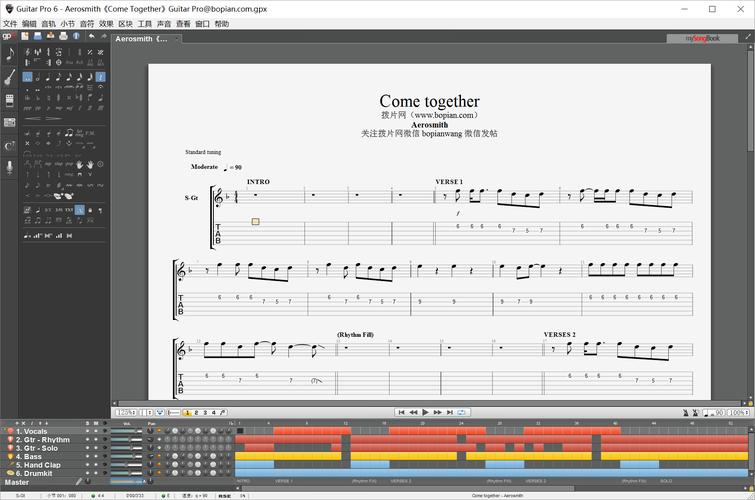This screenshot has height=500, width=755.
Task: Open the mastering panel icon
Action: pyautogui.click(x=9, y=122)
